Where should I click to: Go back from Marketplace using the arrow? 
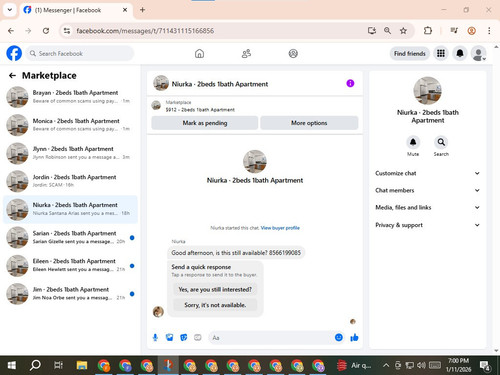click(12, 76)
